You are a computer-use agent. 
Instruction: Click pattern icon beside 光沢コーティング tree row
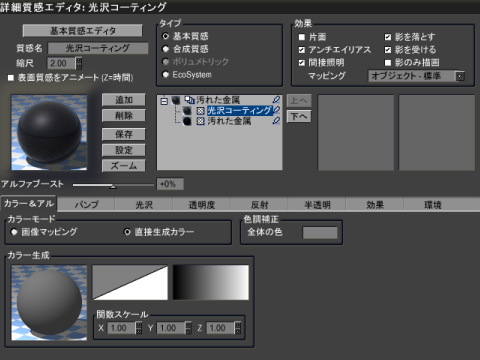(200, 111)
